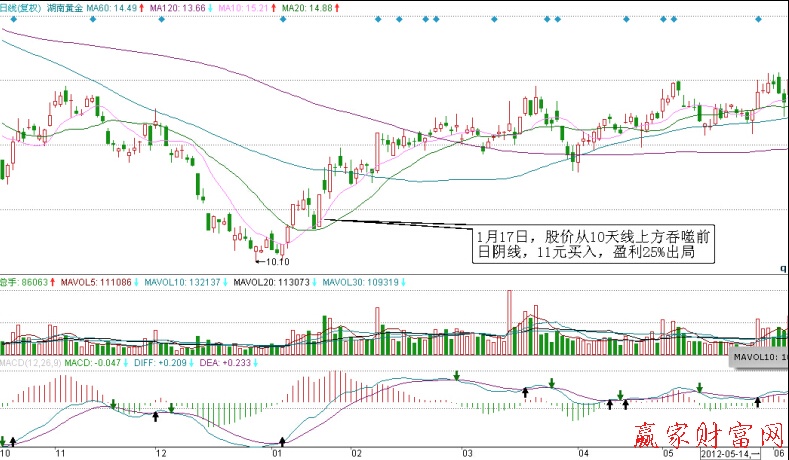The height and width of the screenshot is (460, 789).
Task: Click the MA60 red up arrow indicator
Action: tap(140, 8)
